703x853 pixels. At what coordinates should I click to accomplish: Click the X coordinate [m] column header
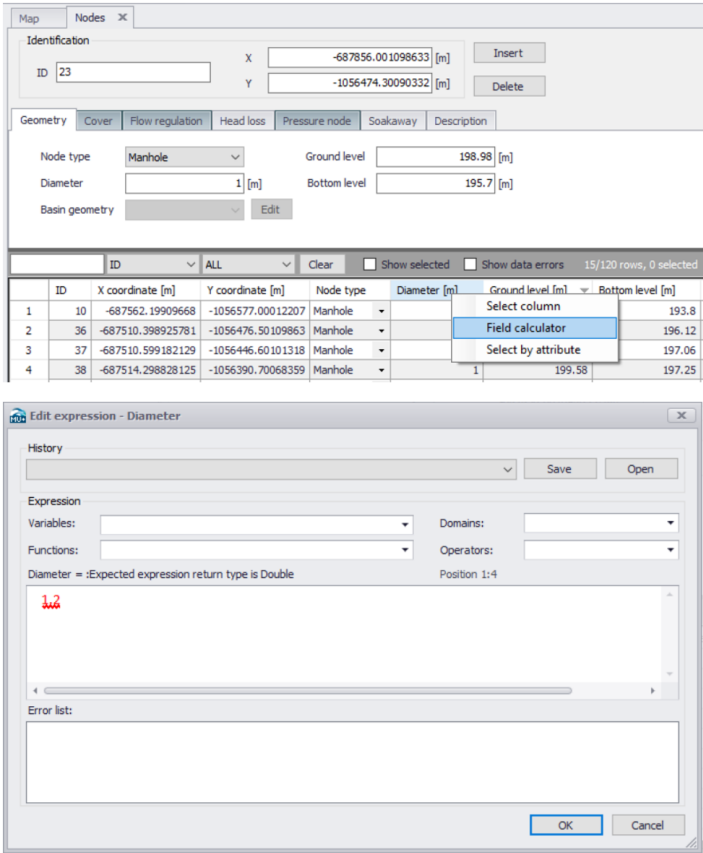[x=146, y=290]
